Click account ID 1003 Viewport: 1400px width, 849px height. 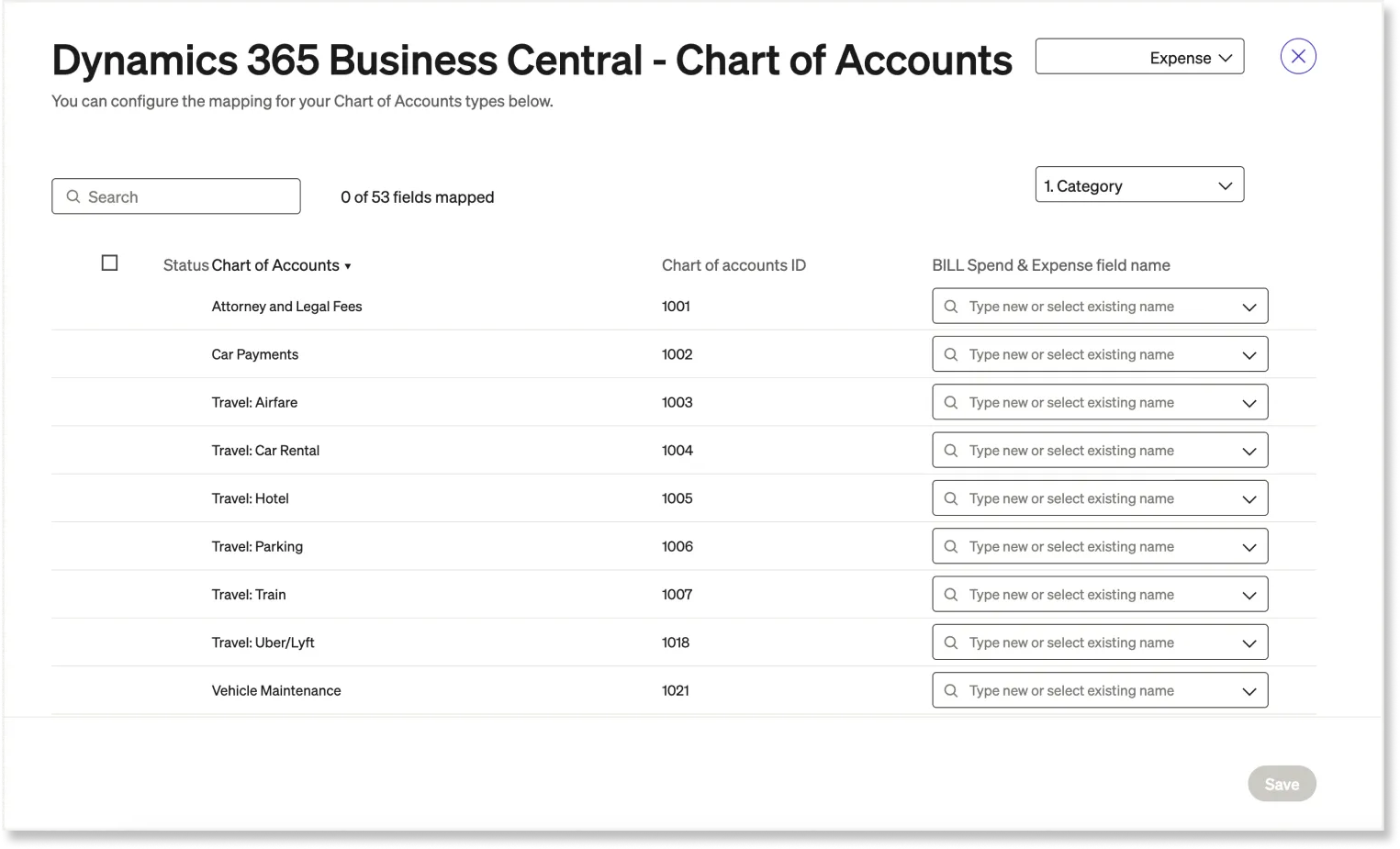coord(678,402)
